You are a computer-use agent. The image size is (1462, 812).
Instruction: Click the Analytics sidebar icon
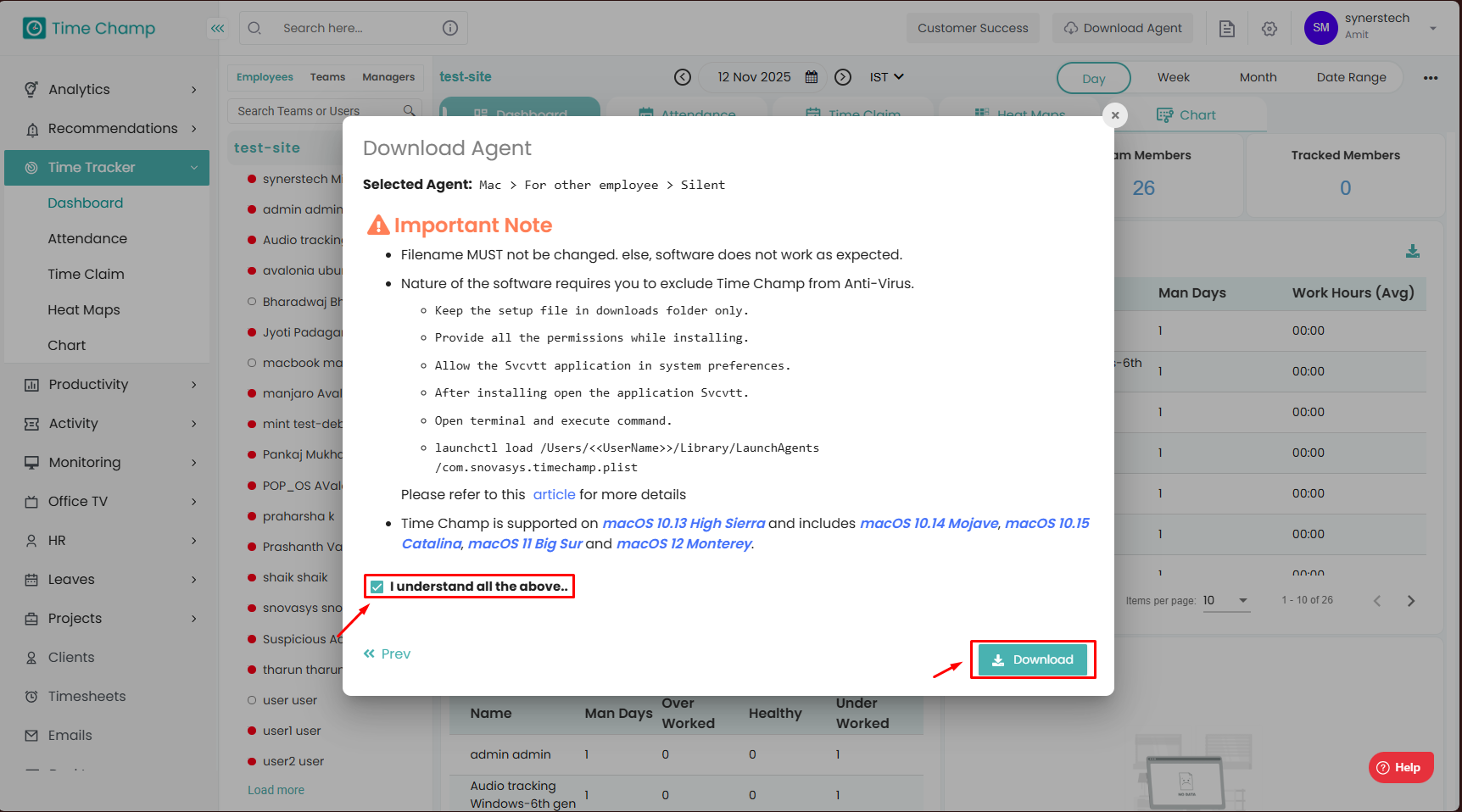pos(31,89)
